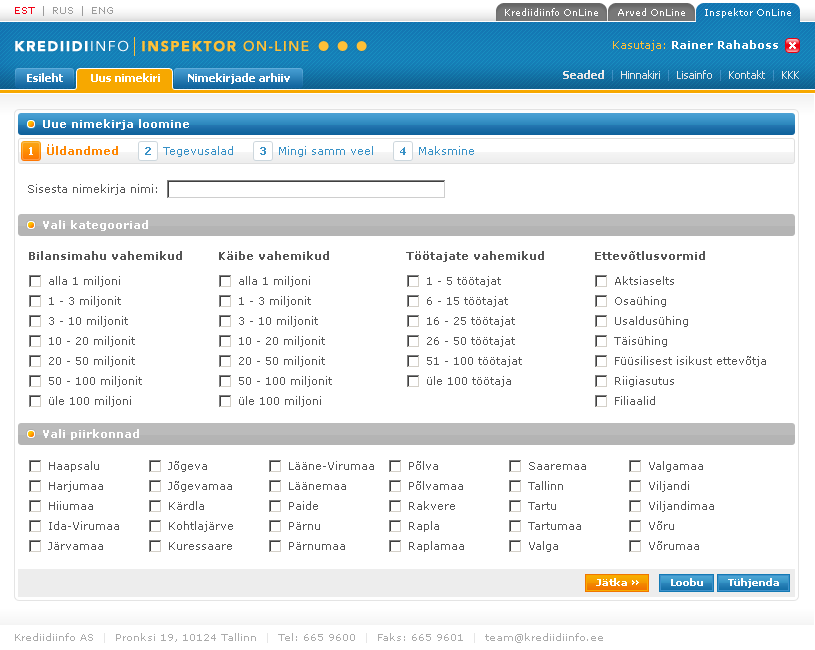
Task: Check Füüsilisest isikust ettevõtja
Action: (601, 361)
